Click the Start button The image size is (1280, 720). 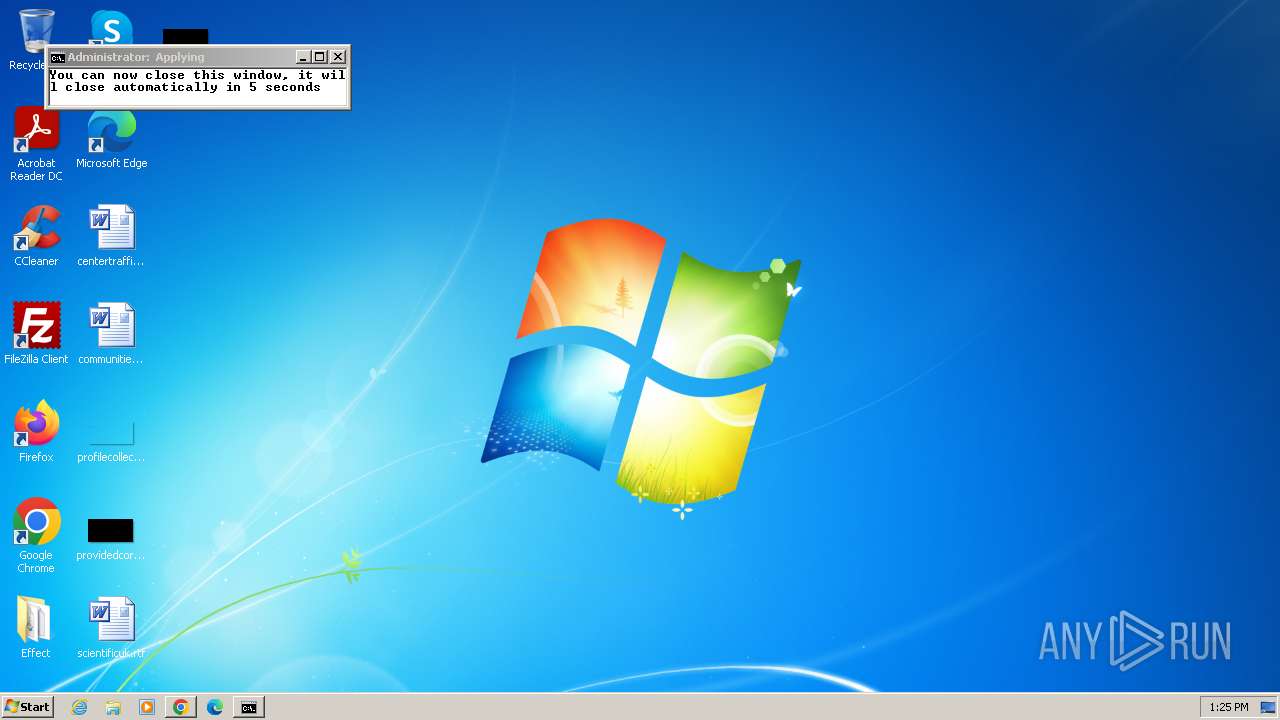27,707
